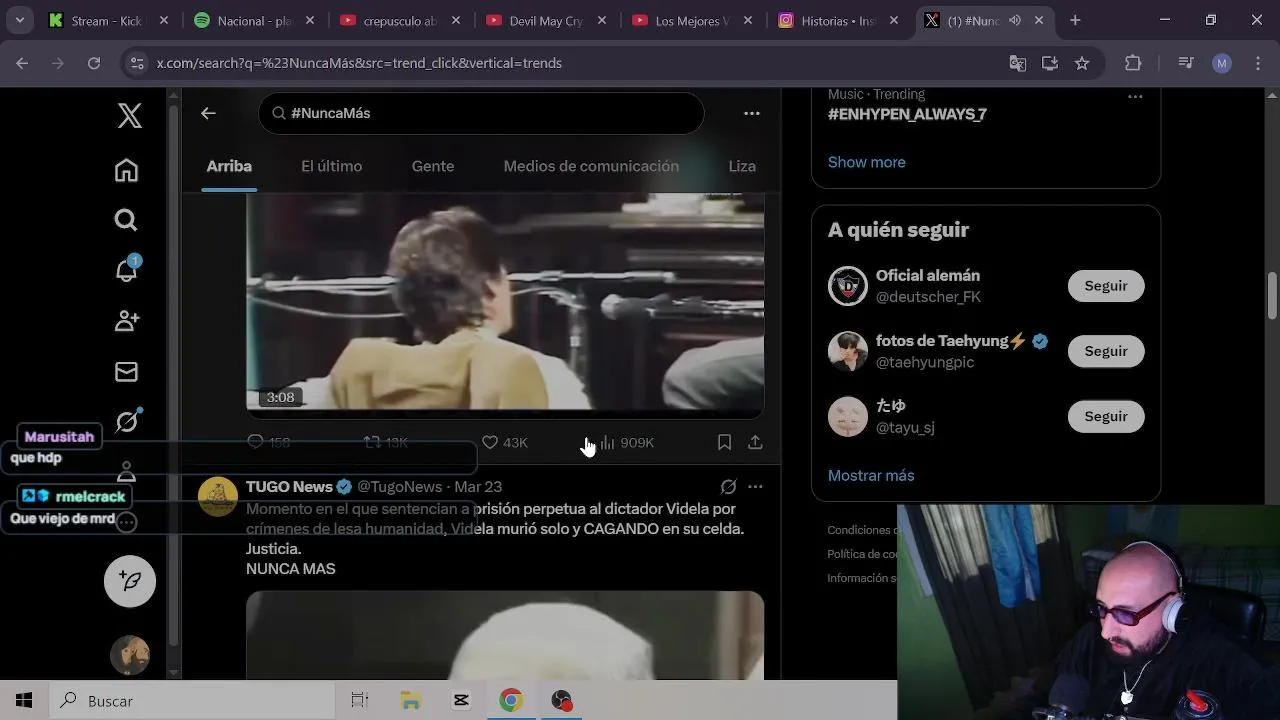Open Windows Start menu
Viewport: 1280px width, 720px height.
click(x=23, y=701)
